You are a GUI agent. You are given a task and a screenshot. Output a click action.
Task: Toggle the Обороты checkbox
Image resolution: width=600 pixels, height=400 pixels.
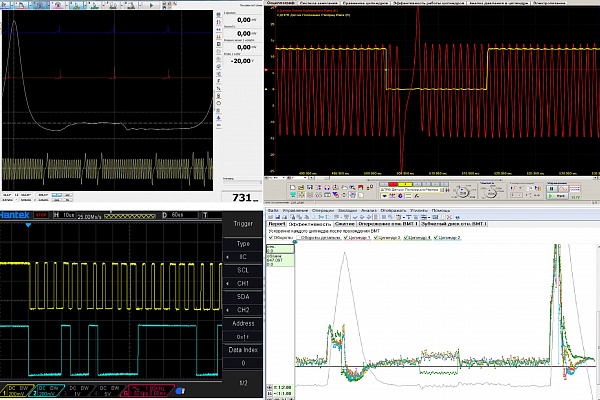[x=271, y=238]
